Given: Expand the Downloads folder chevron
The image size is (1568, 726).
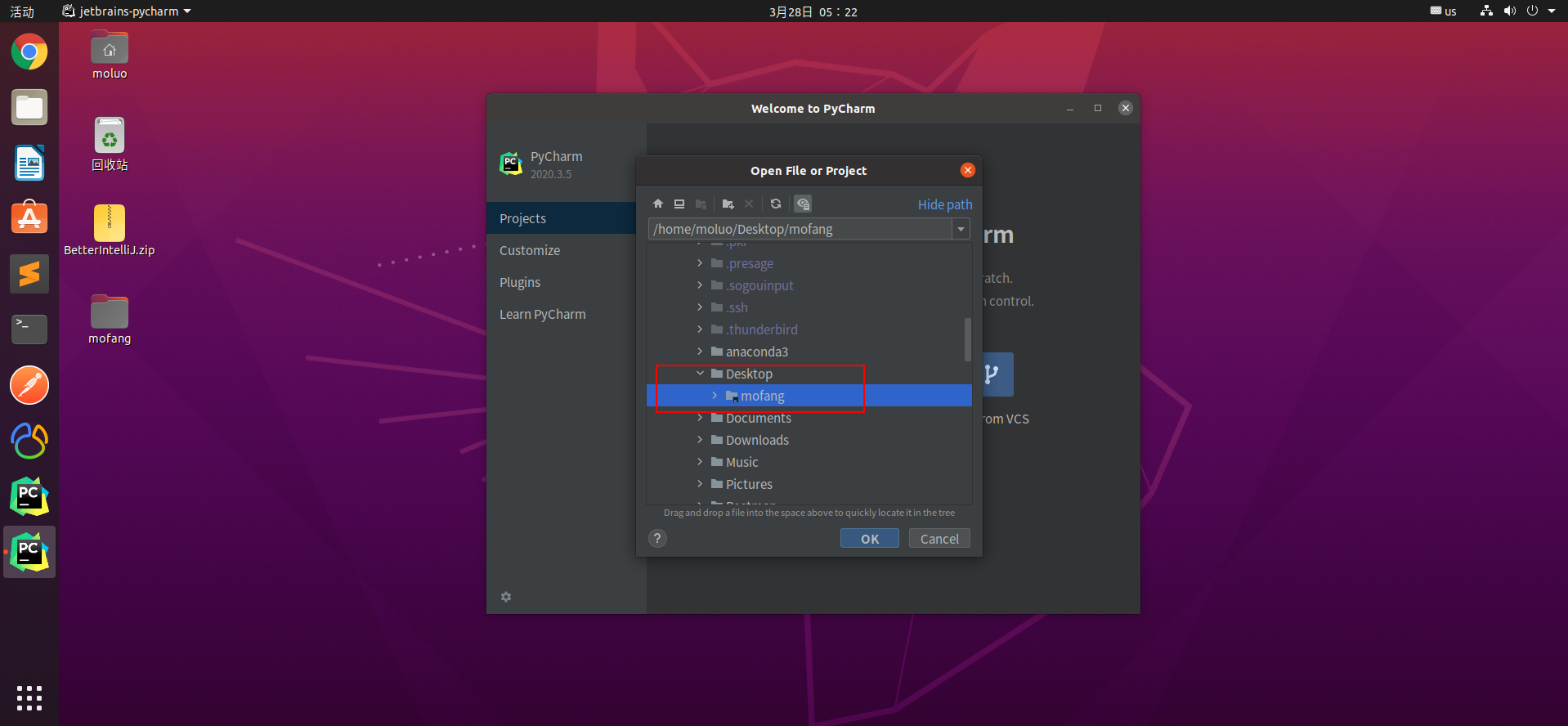Looking at the screenshot, I should [x=700, y=440].
